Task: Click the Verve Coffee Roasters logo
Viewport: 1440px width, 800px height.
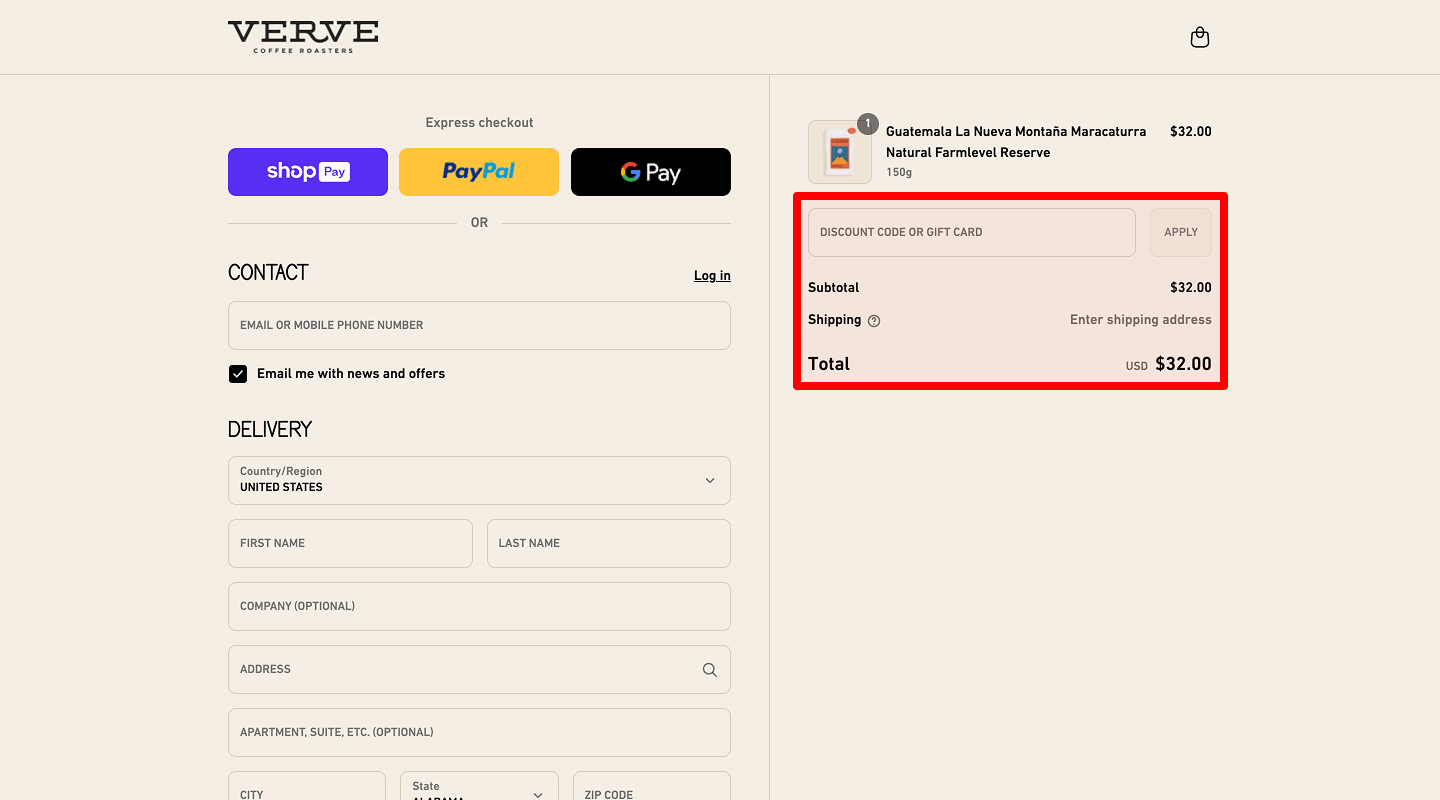Action: 303,36
